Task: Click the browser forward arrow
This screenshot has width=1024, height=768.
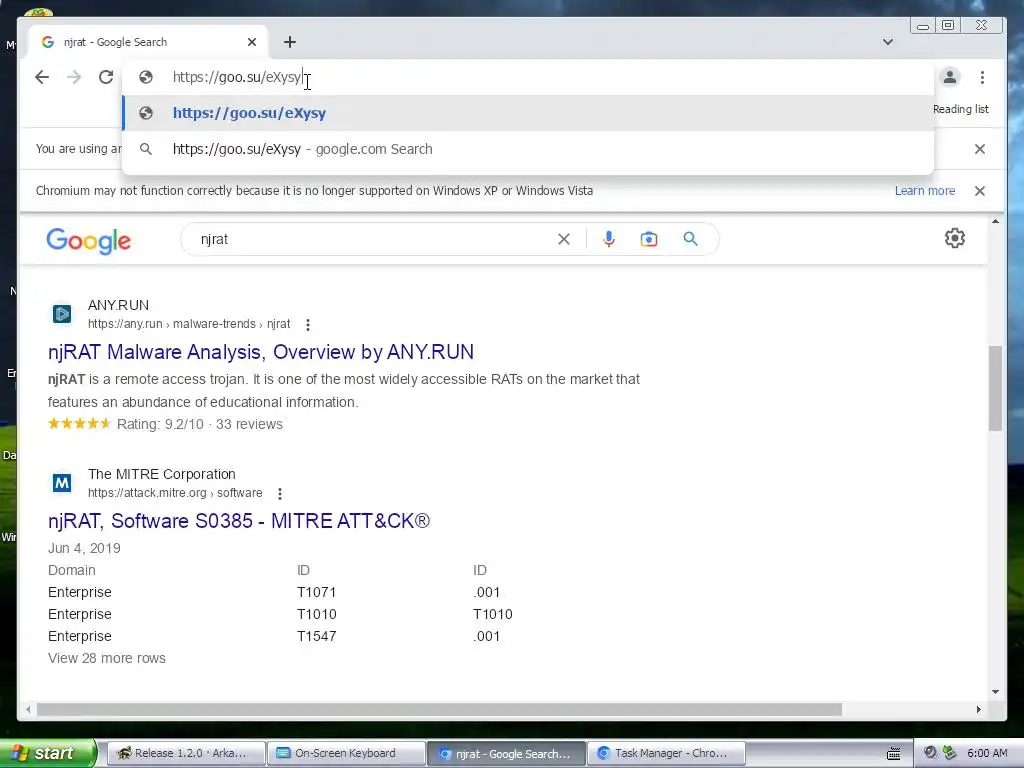Action: coord(74,77)
